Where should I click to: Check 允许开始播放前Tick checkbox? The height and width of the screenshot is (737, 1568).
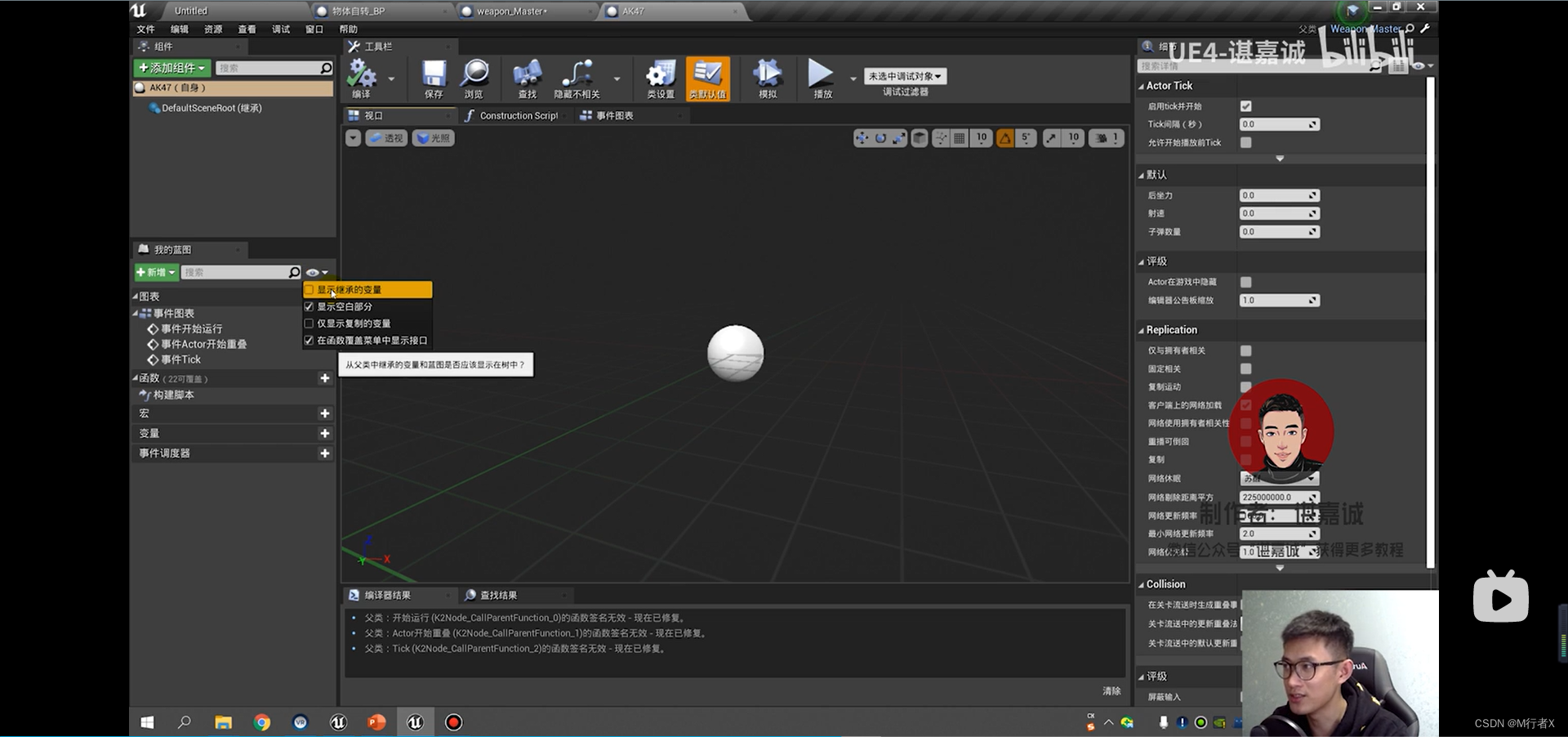coord(1246,142)
